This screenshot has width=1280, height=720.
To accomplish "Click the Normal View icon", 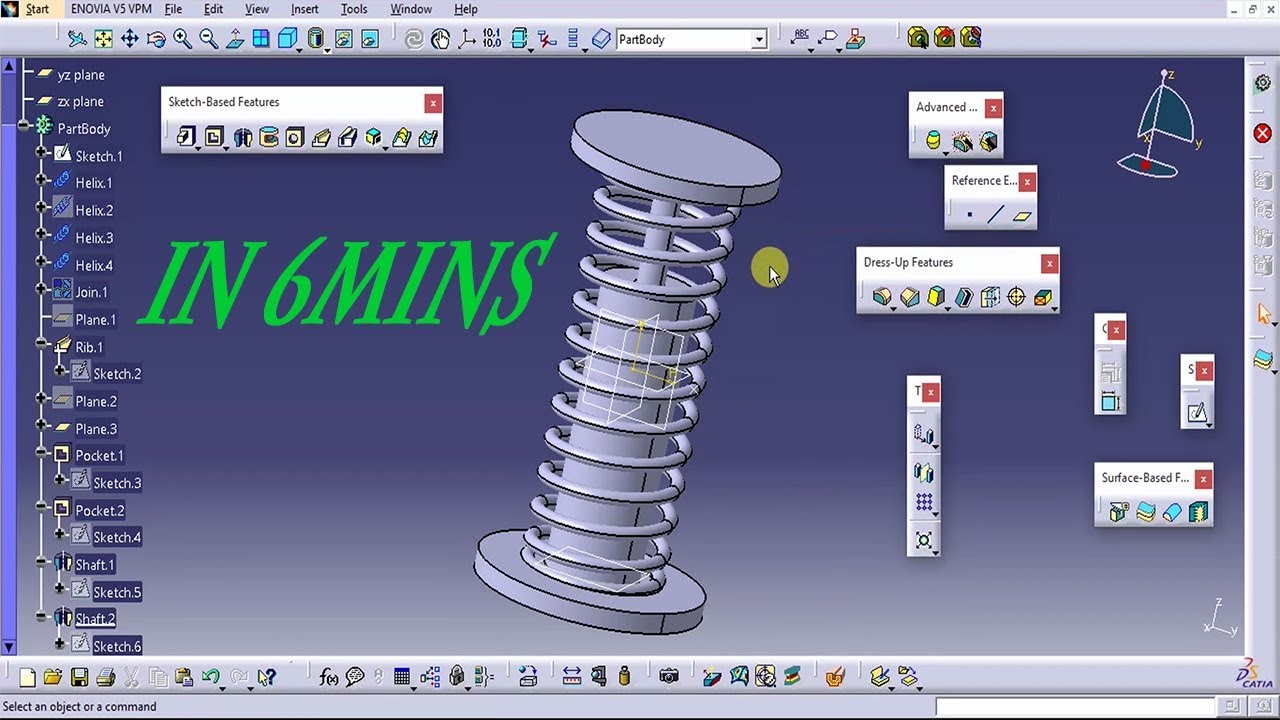I will tap(235, 39).
